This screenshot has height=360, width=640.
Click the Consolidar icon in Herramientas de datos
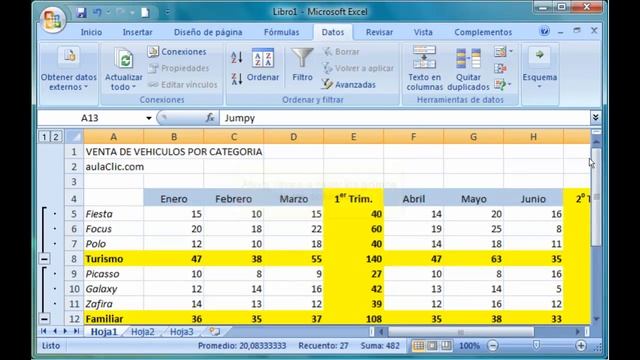500,68
